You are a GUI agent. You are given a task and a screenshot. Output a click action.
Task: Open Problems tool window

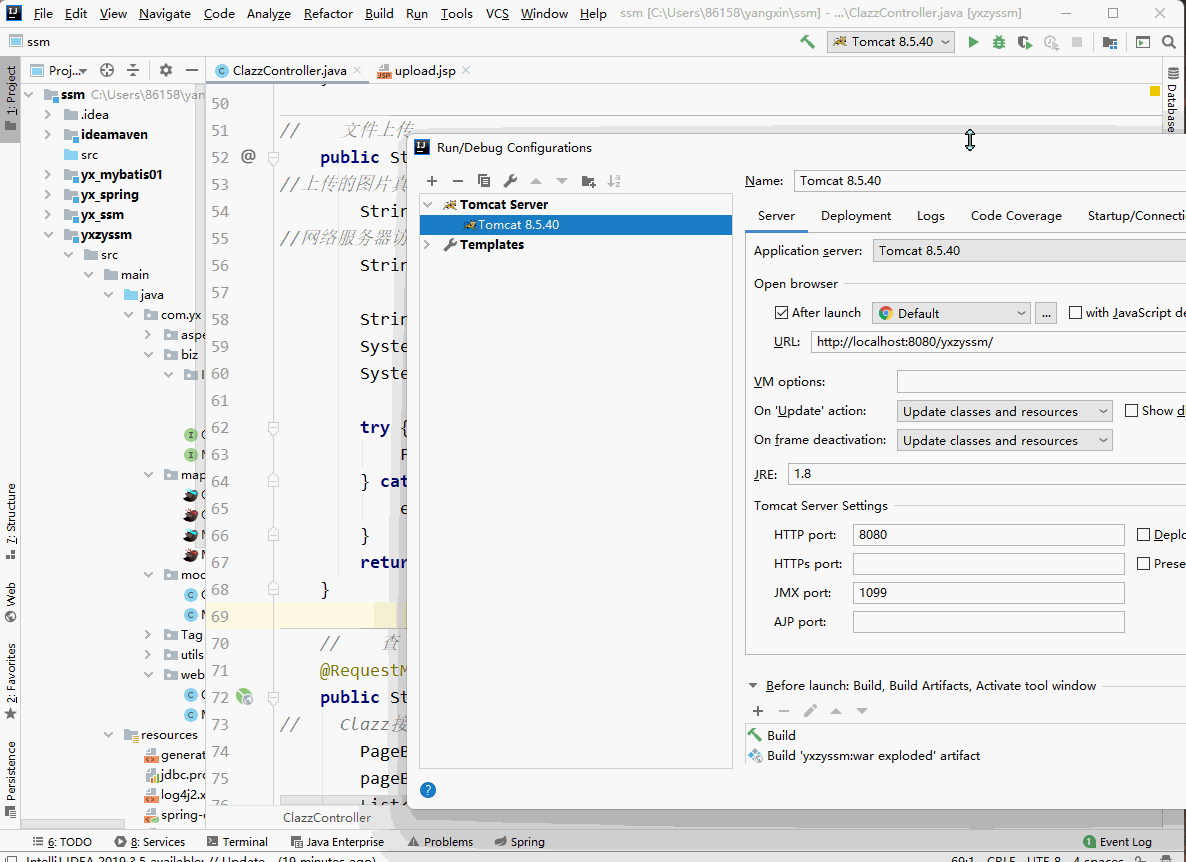[440, 842]
